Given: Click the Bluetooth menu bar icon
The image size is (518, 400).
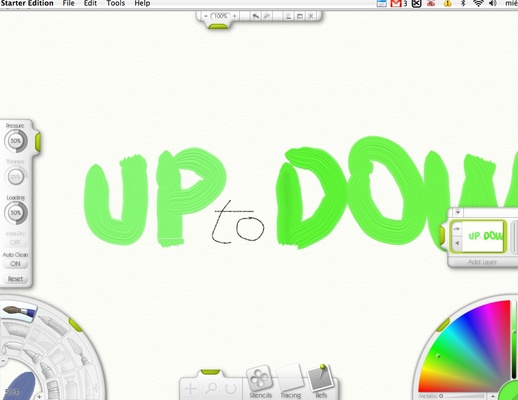Looking at the screenshot, I should (x=463, y=3).
